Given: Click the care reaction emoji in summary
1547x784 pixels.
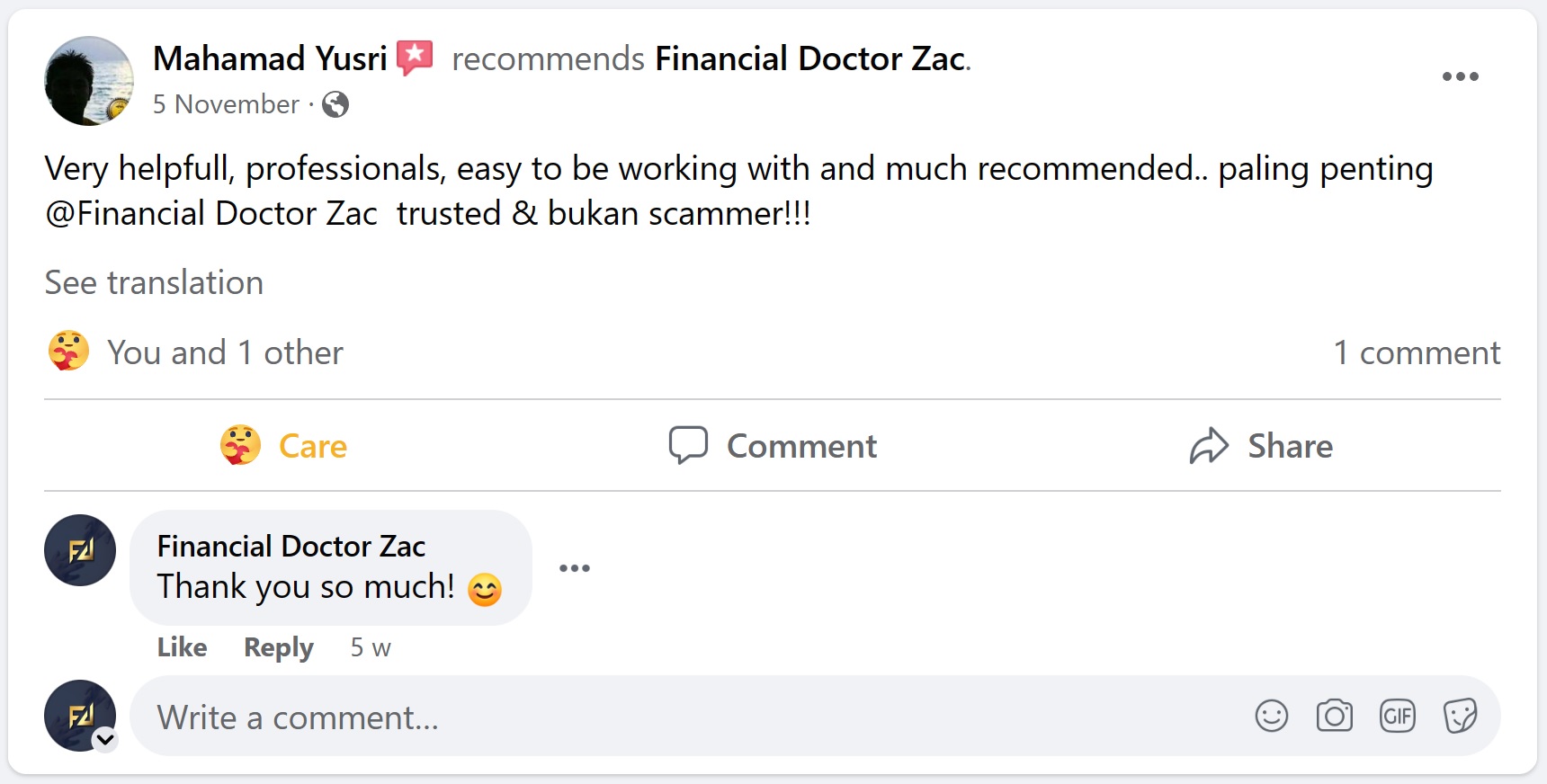Looking at the screenshot, I should 68,352.
